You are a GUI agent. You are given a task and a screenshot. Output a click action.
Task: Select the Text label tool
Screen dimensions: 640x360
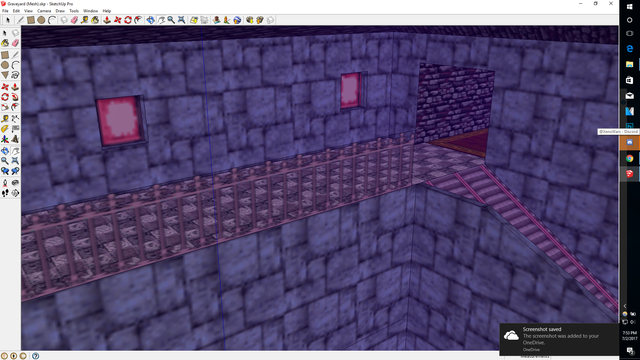16,129
